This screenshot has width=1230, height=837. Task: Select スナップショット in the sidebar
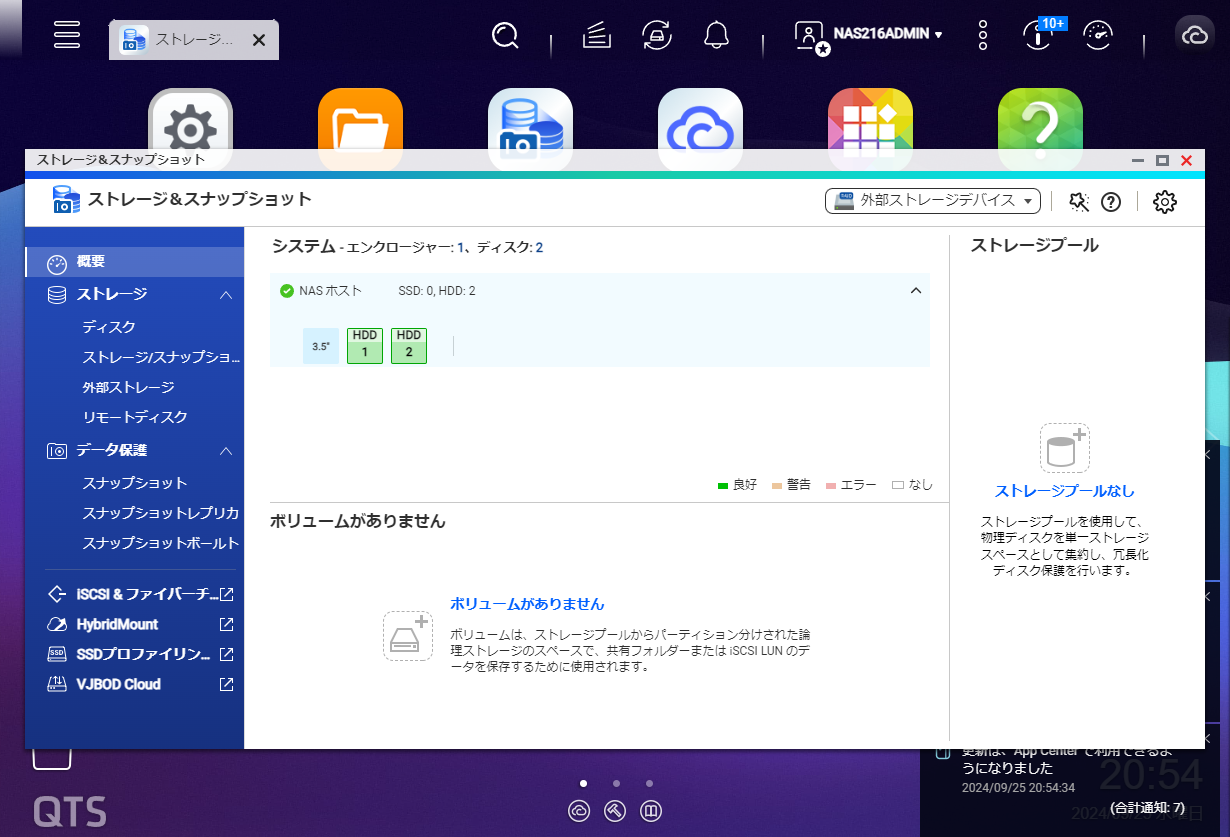135,483
